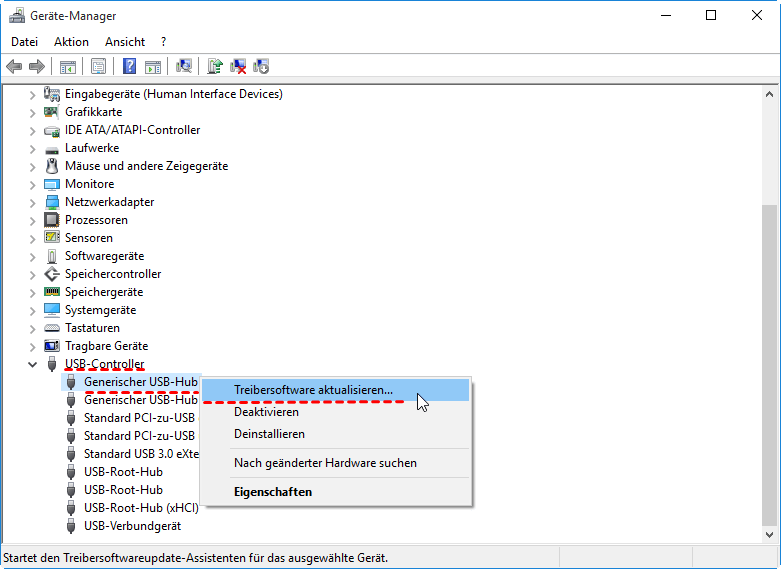Screen dimensions: 781x569
Task: Click the scan for hardware changes icon
Action: 184,67
